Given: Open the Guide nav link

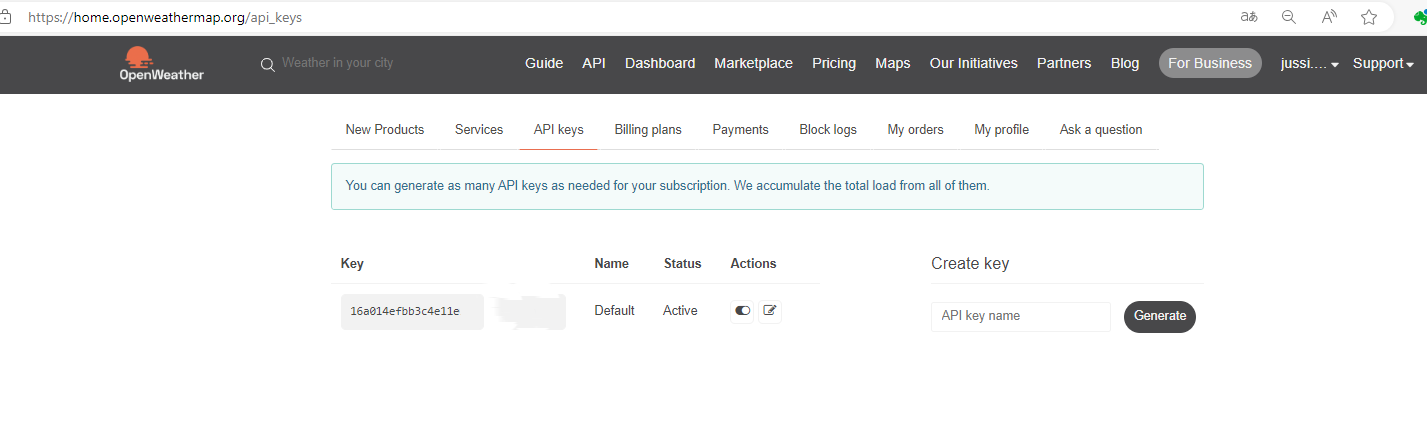Looking at the screenshot, I should tap(544, 63).
